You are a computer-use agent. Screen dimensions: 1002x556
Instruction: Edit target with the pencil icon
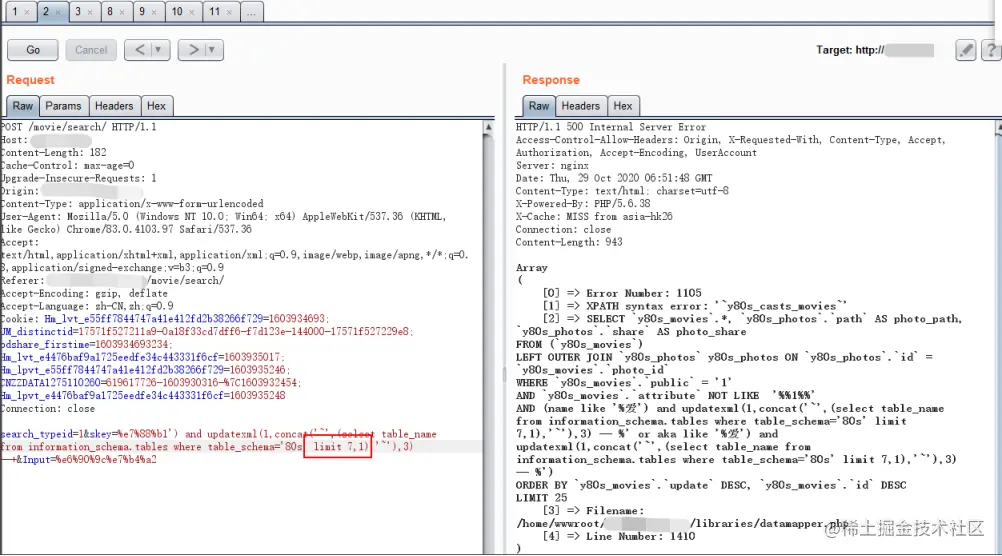point(966,50)
